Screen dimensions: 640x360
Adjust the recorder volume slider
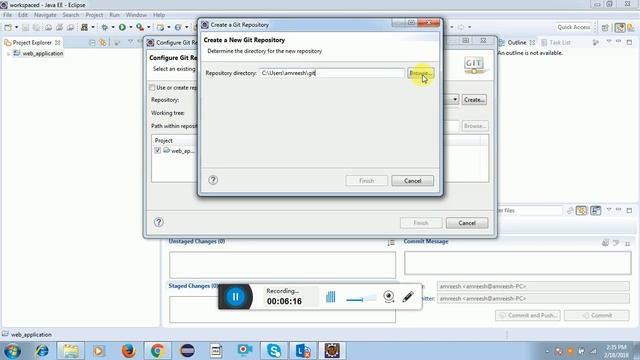tap(361, 299)
